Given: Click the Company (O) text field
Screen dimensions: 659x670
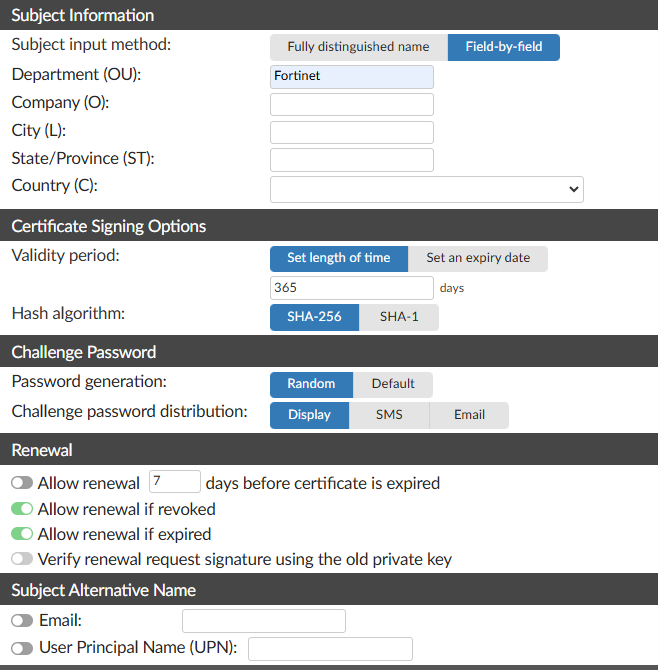Looking at the screenshot, I should click(352, 104).
